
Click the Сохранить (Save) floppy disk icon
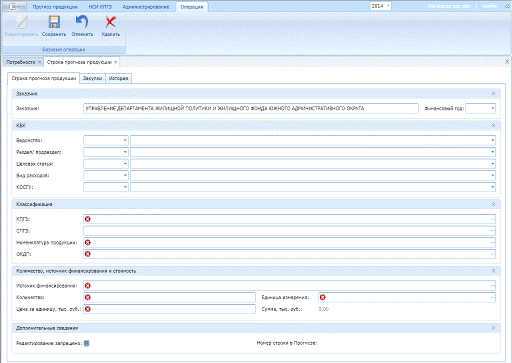tap(54, 22)
